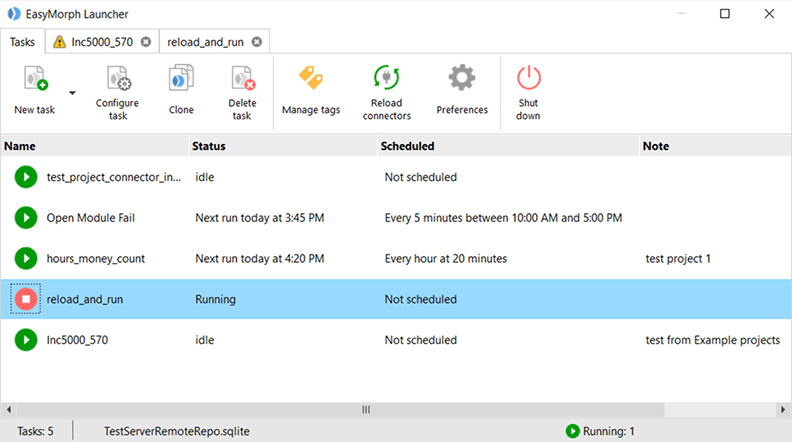Image resolution: width=792 pixels, height=442 pixels.
Task: Click the 'Running' status cell
Action: 215,299
